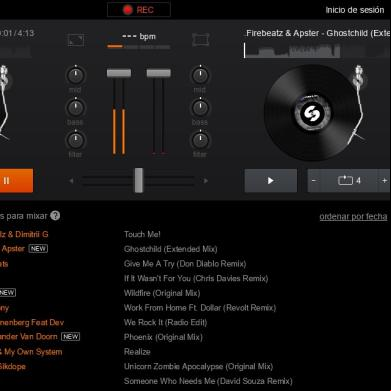Click the right deck filter knob
The image size is (391, 391).
200,140
